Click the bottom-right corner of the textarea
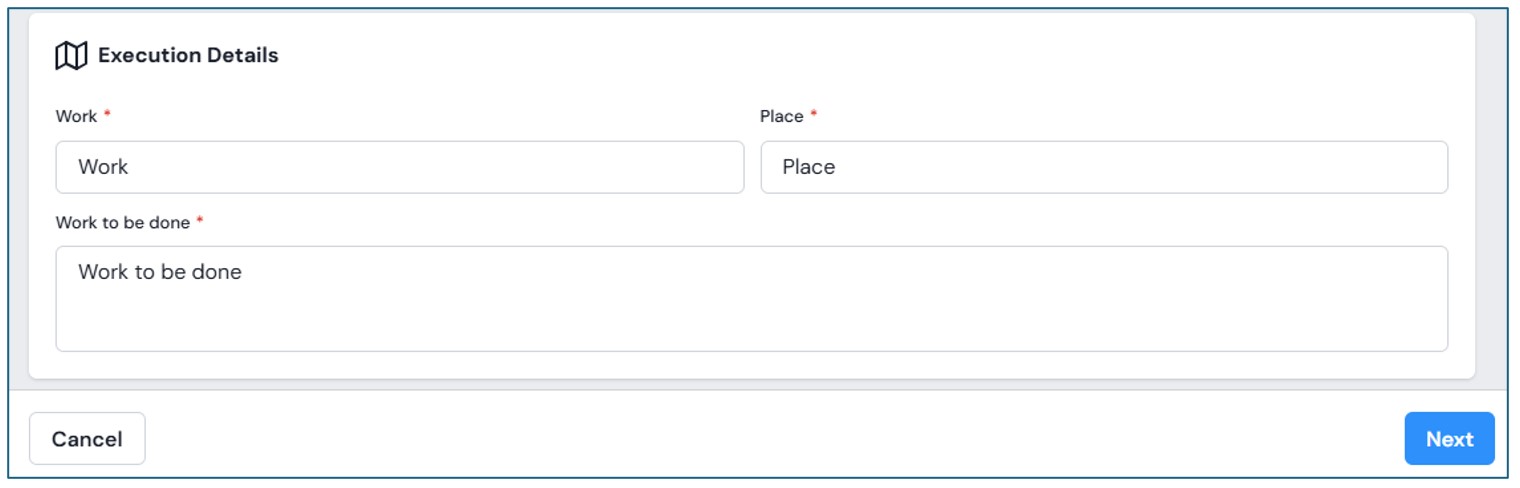This screenshot has height=488, width=1520. pyautogui.click(x=1438, y=342)
